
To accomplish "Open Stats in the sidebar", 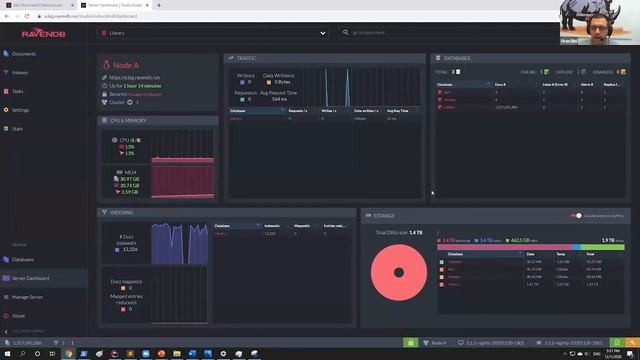I will pyautogui.click(x=17, y=129).
